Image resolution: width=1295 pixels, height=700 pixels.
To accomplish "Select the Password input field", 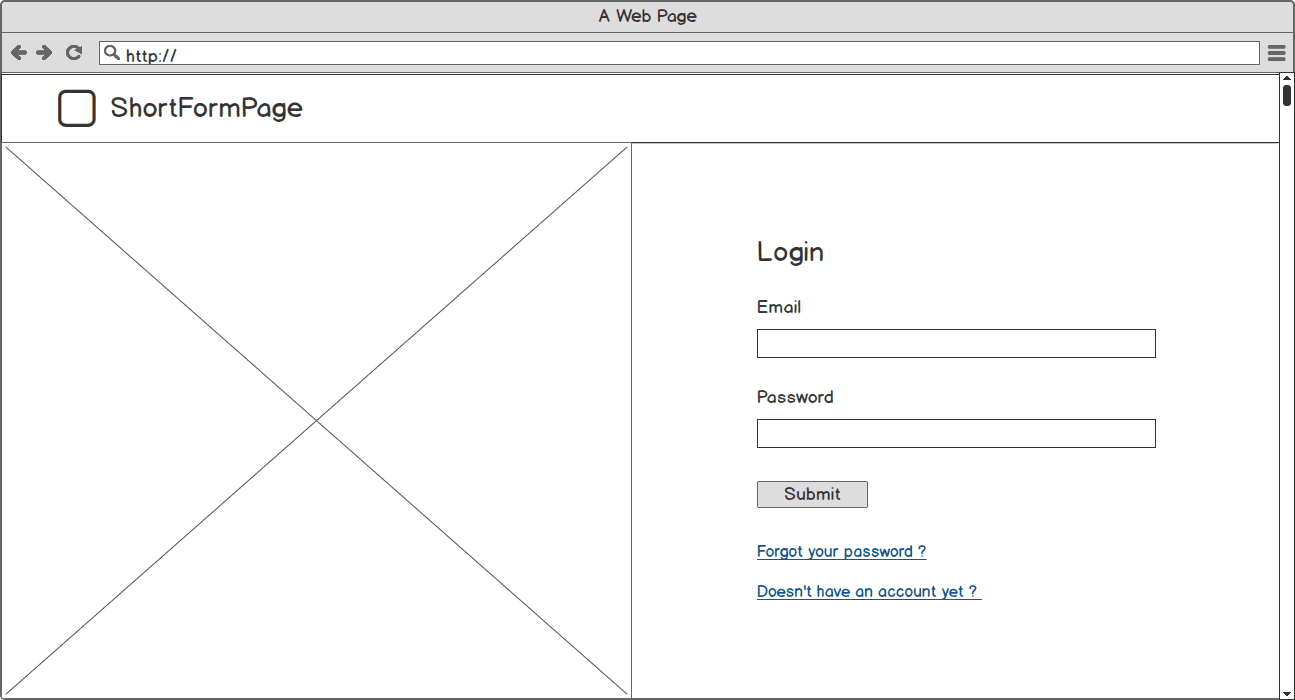I will [956, 433].
